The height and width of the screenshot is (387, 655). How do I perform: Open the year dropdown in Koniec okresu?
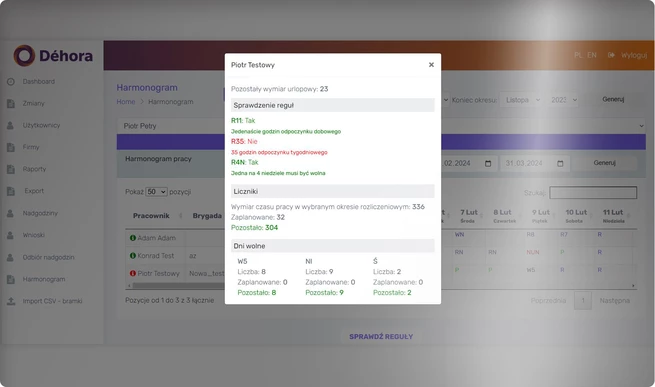coord(563,100)
